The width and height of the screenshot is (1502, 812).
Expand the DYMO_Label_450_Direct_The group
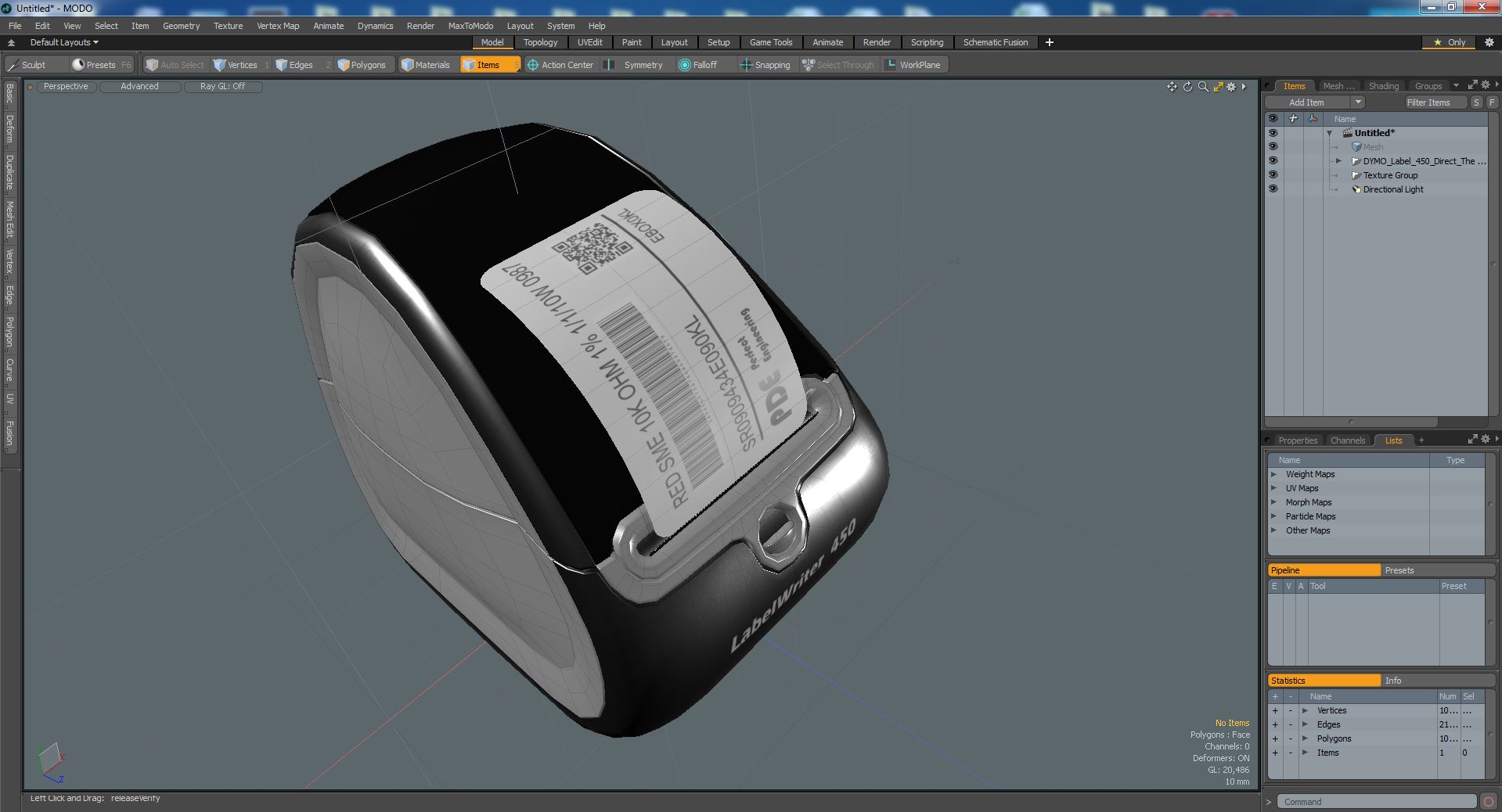[x=1338, y=161]
